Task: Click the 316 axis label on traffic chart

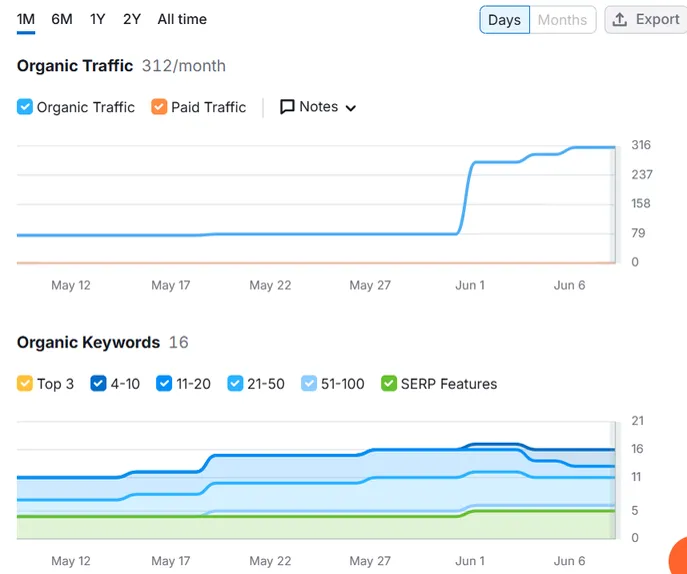Action: tap(641, 145)
